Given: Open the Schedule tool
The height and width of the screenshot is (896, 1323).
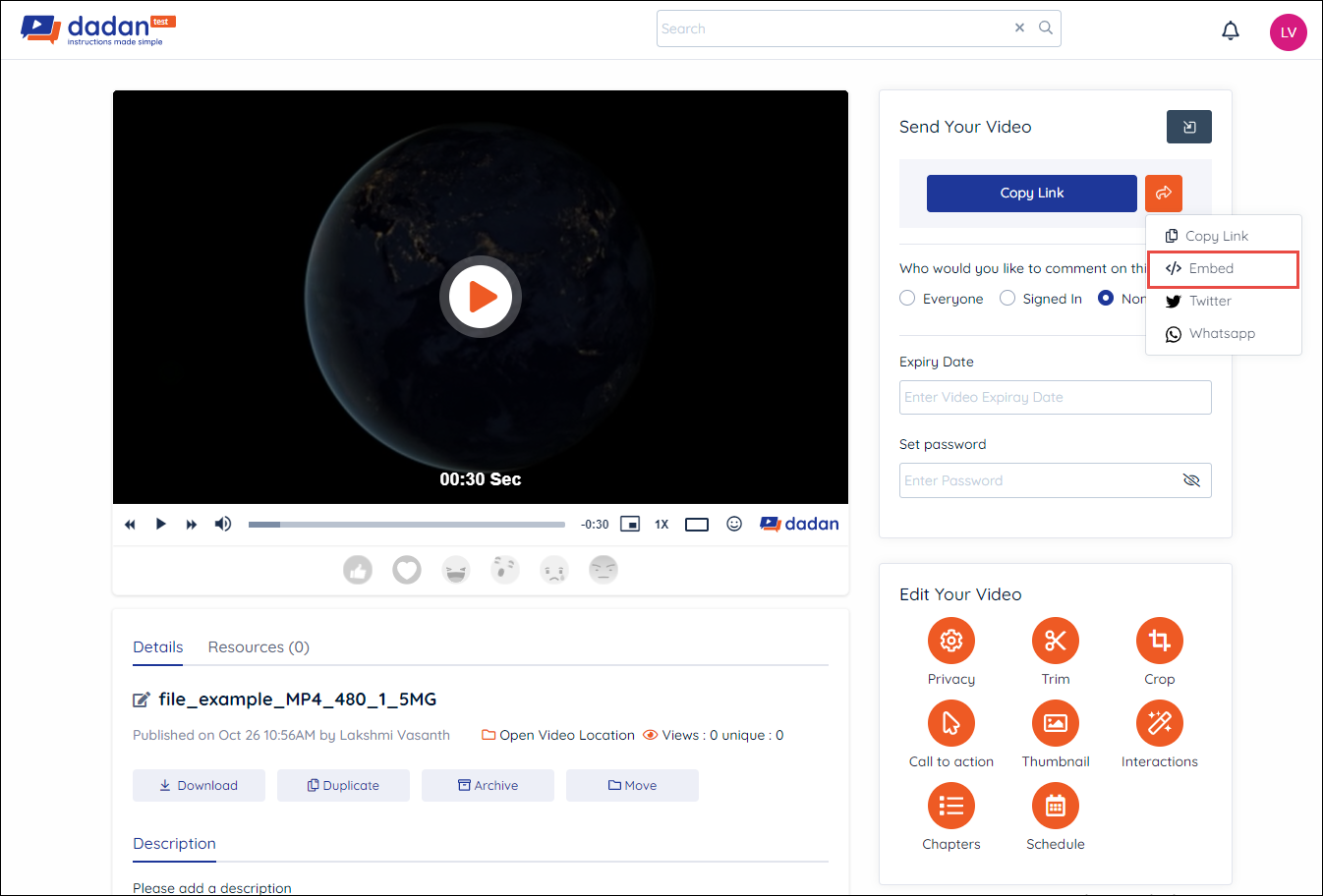Looking at the screenshot, I should pos(1056,806).
